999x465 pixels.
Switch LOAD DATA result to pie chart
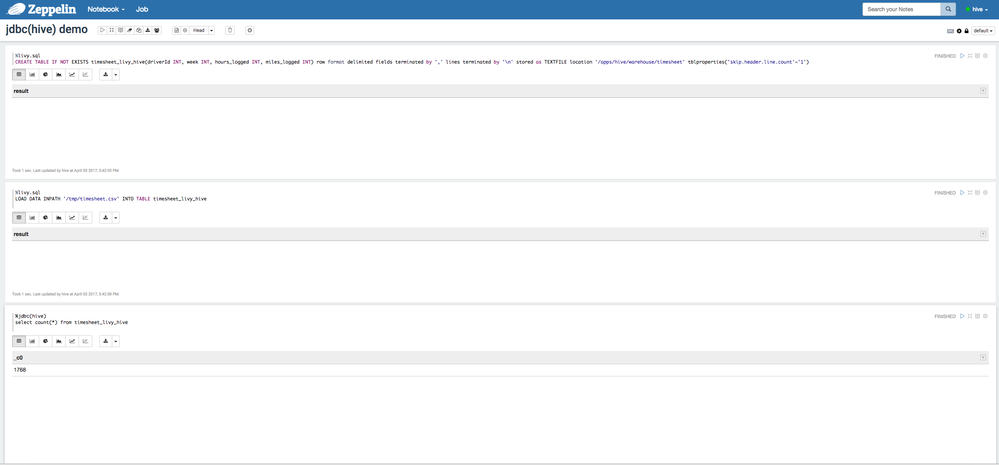(46, 217)
